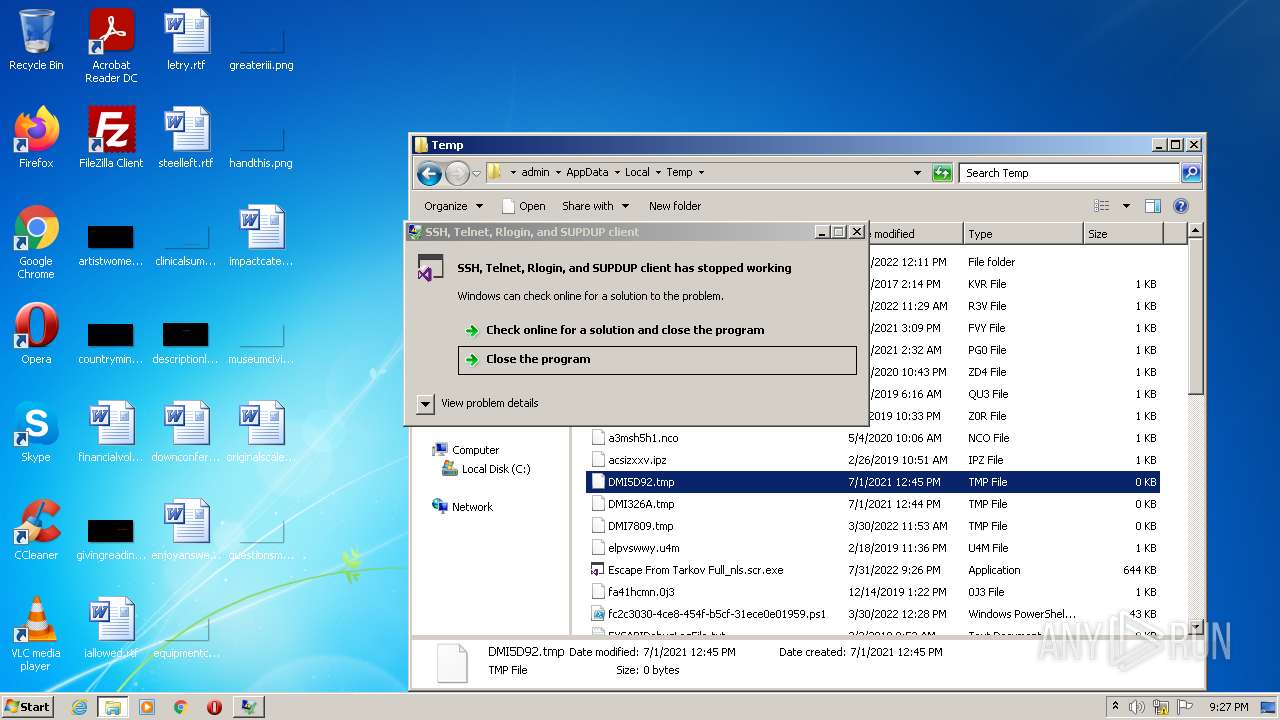Select the originalscale... document icon
The width and height of the screenshot is (1280, 720).
pos(261,432)
